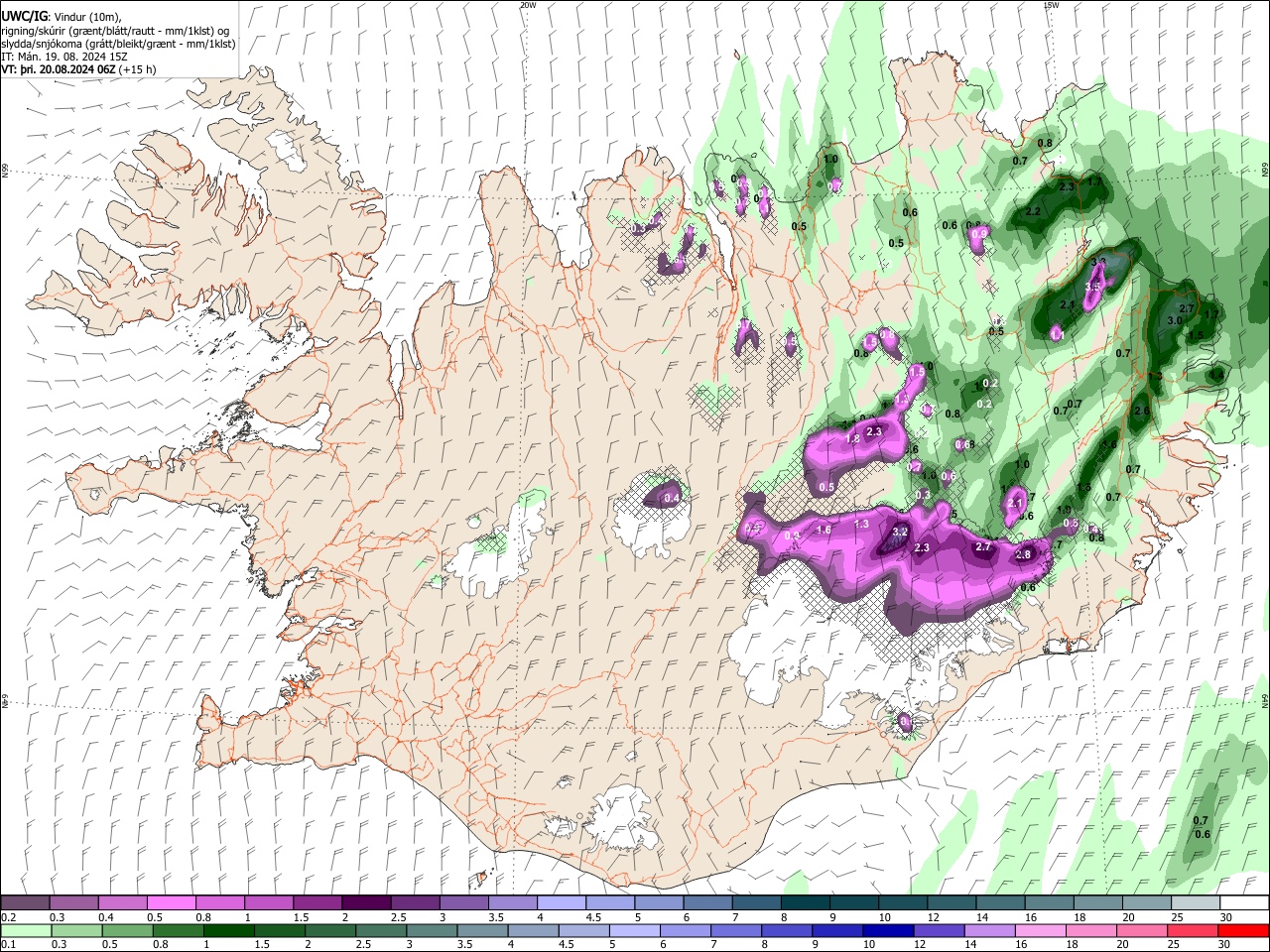
Task: Pick the darkest purple snow swatch labeled 2
Action: (x=366, y=903)
